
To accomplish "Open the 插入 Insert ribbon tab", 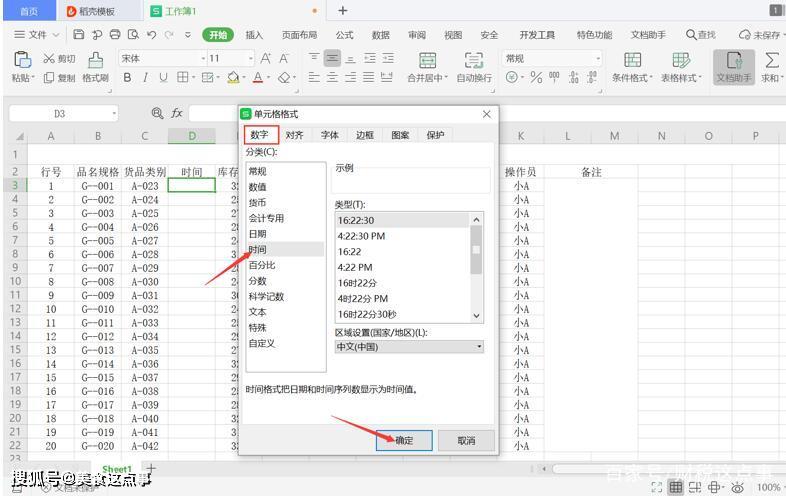I will [x=254, y=35].
